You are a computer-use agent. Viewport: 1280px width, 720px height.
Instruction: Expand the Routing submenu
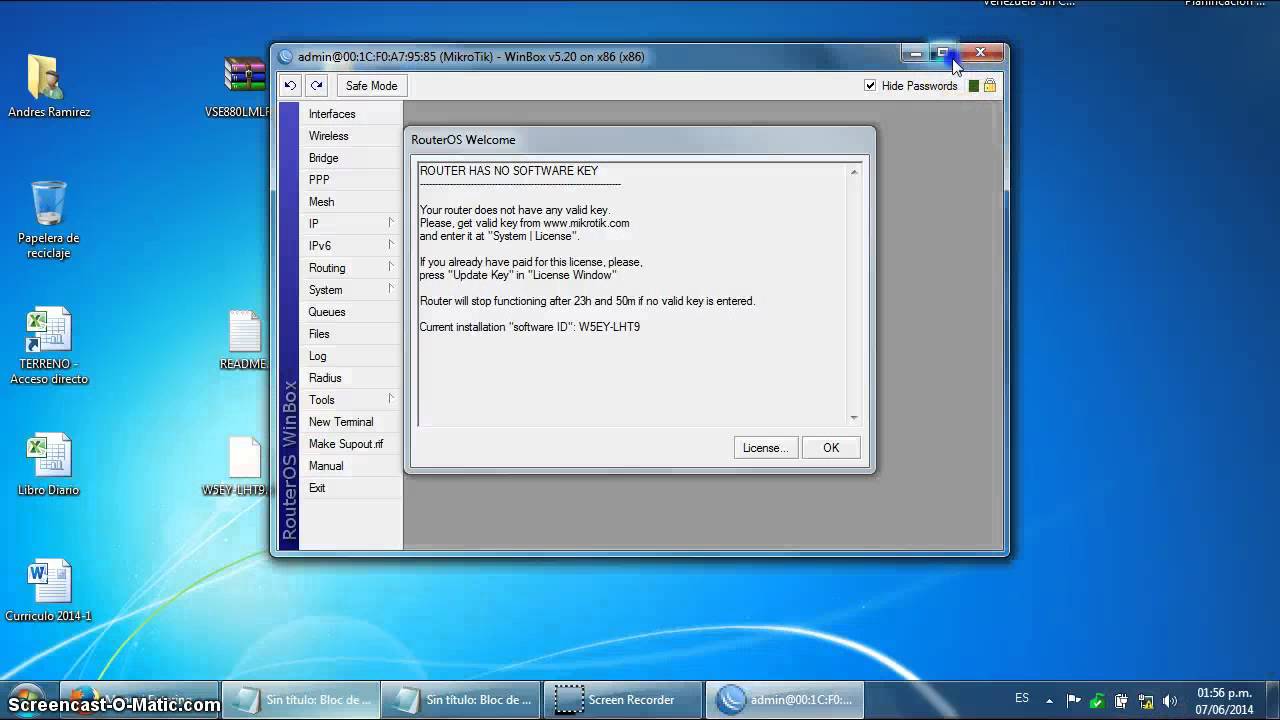tap(351, 268)
